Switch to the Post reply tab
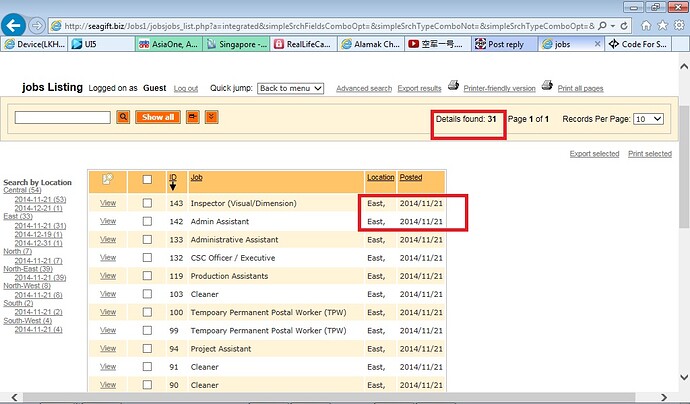Image resolution: width=690 pixels, height=404 pixels. 505,44
